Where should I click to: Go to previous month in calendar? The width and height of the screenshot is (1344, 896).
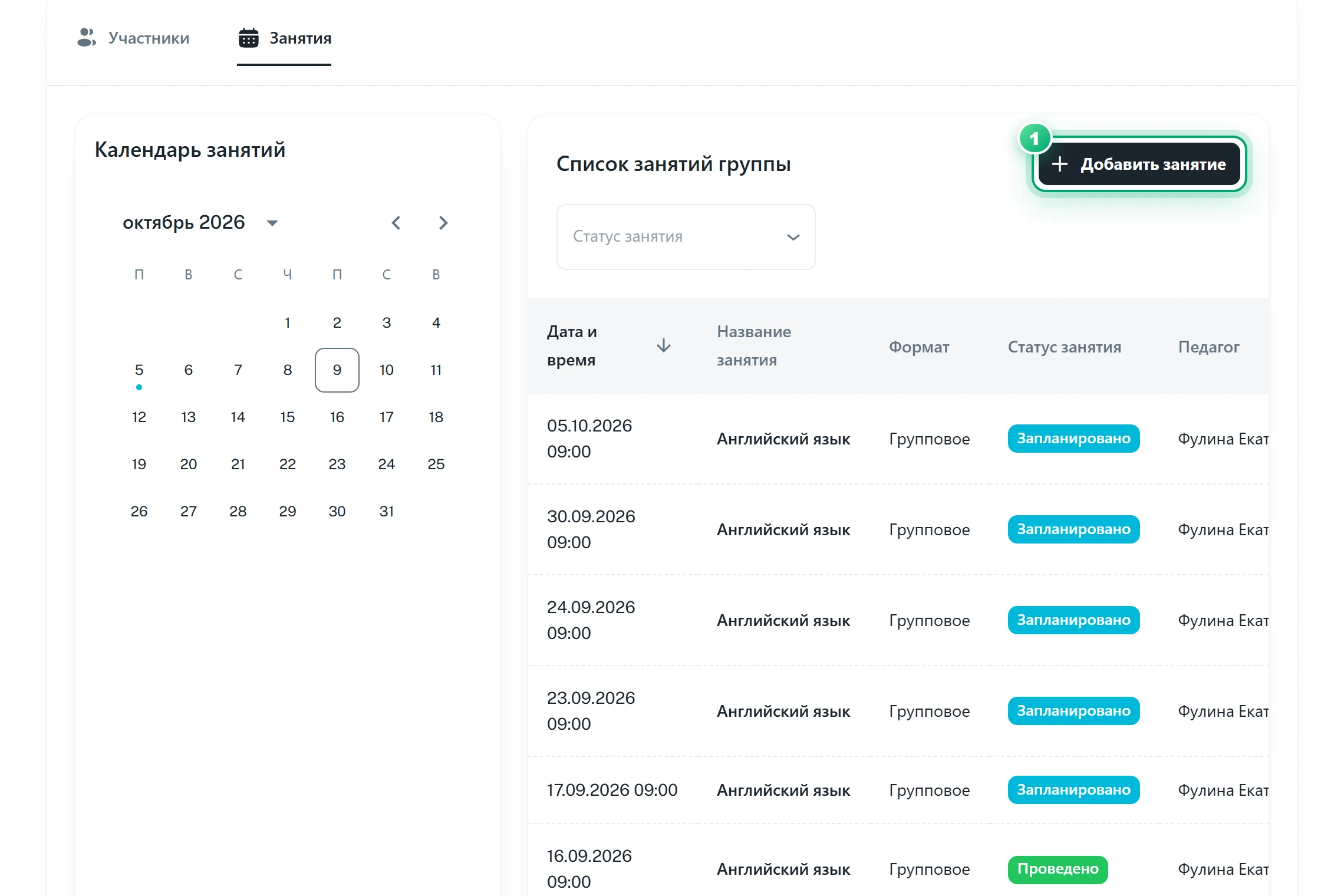[396, 223]
